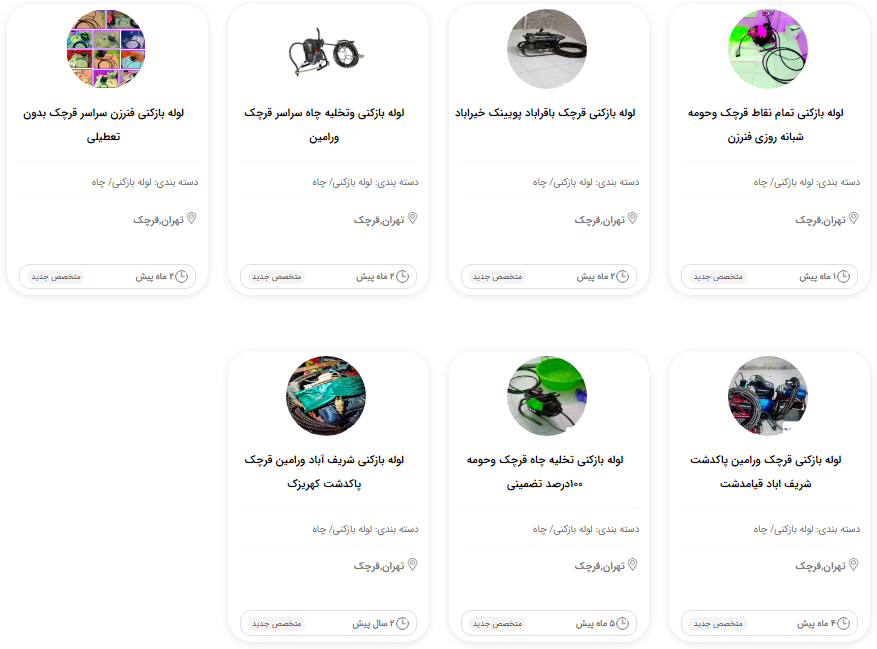Screen dimensions: 877x649
Task: Click location pin on تخلیه چاه ۱۰۰درصد تضمینی card
Action: pyautogui.click(x=633, y=565)
